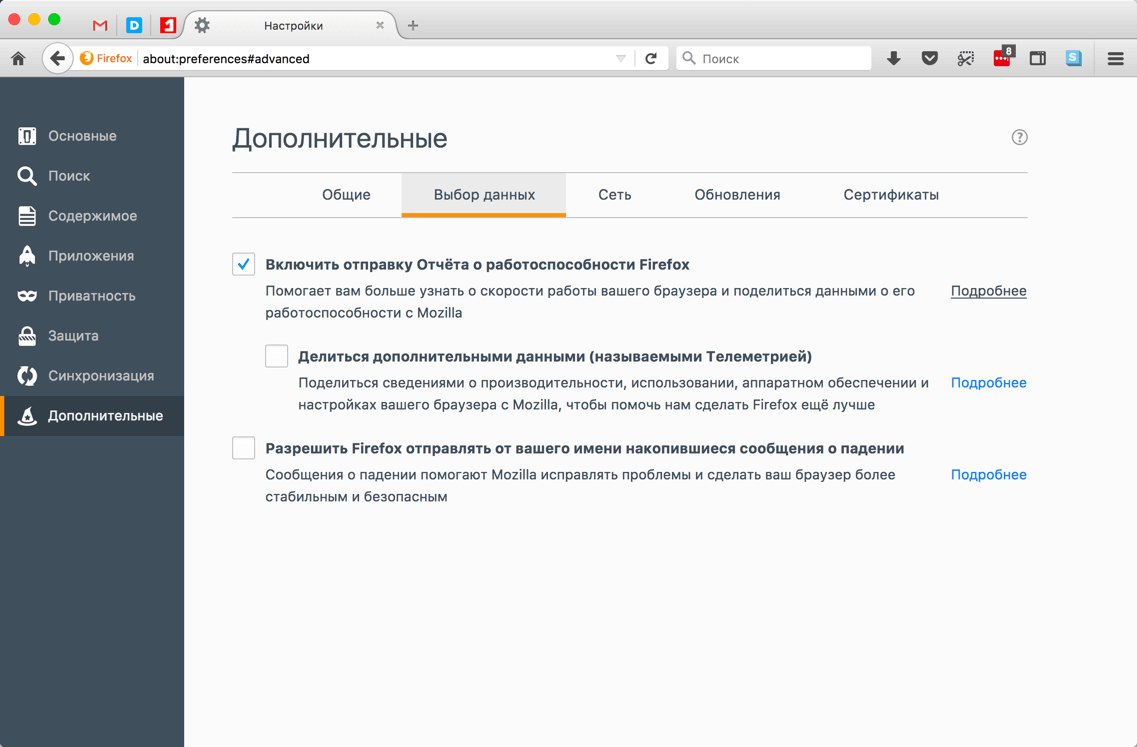Enable the Telemetry data sharing checkbox
Screen dimensions: 1137x747
tap(276, 356)
